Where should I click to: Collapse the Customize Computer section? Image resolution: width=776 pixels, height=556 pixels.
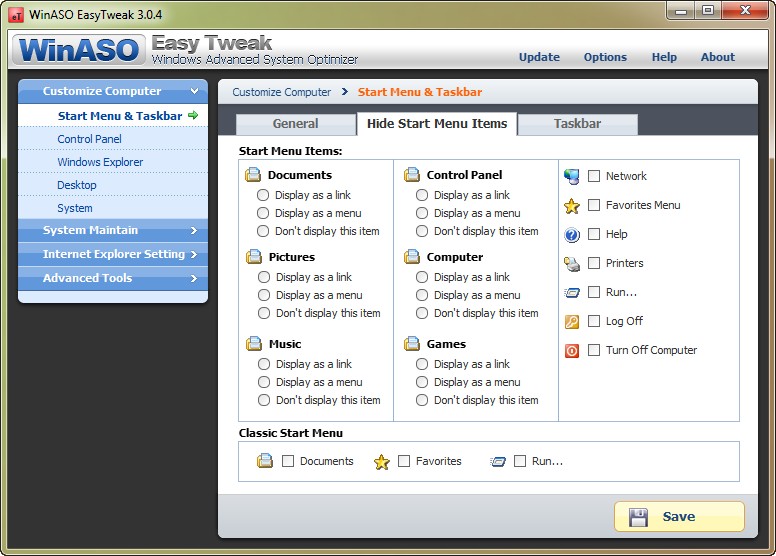(113, 91)
